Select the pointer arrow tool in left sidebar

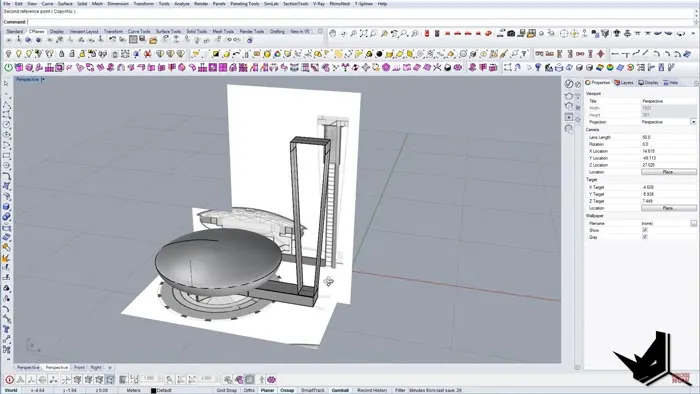pos(6,83)
